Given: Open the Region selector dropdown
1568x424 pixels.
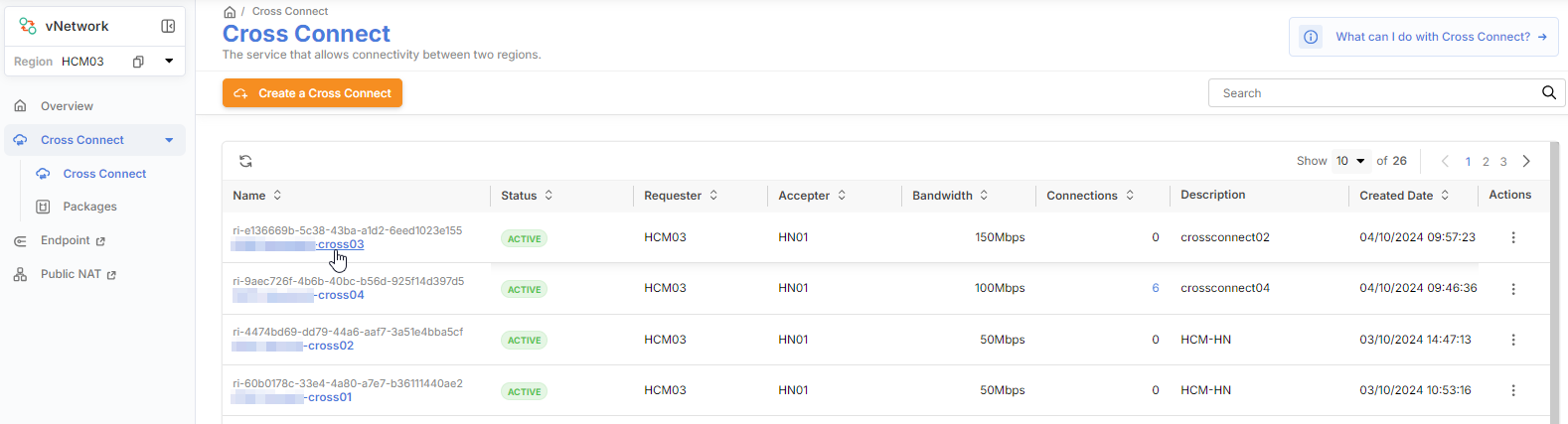Looking at the screenshot, I should pyautogui.click(x=169, y=62).
